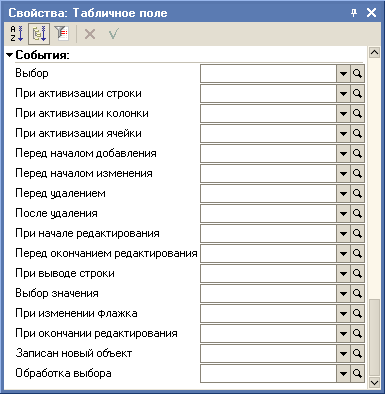Click magnifier for При активизации ячейки
Screen dimensions: 385x394
pos(357,134)
